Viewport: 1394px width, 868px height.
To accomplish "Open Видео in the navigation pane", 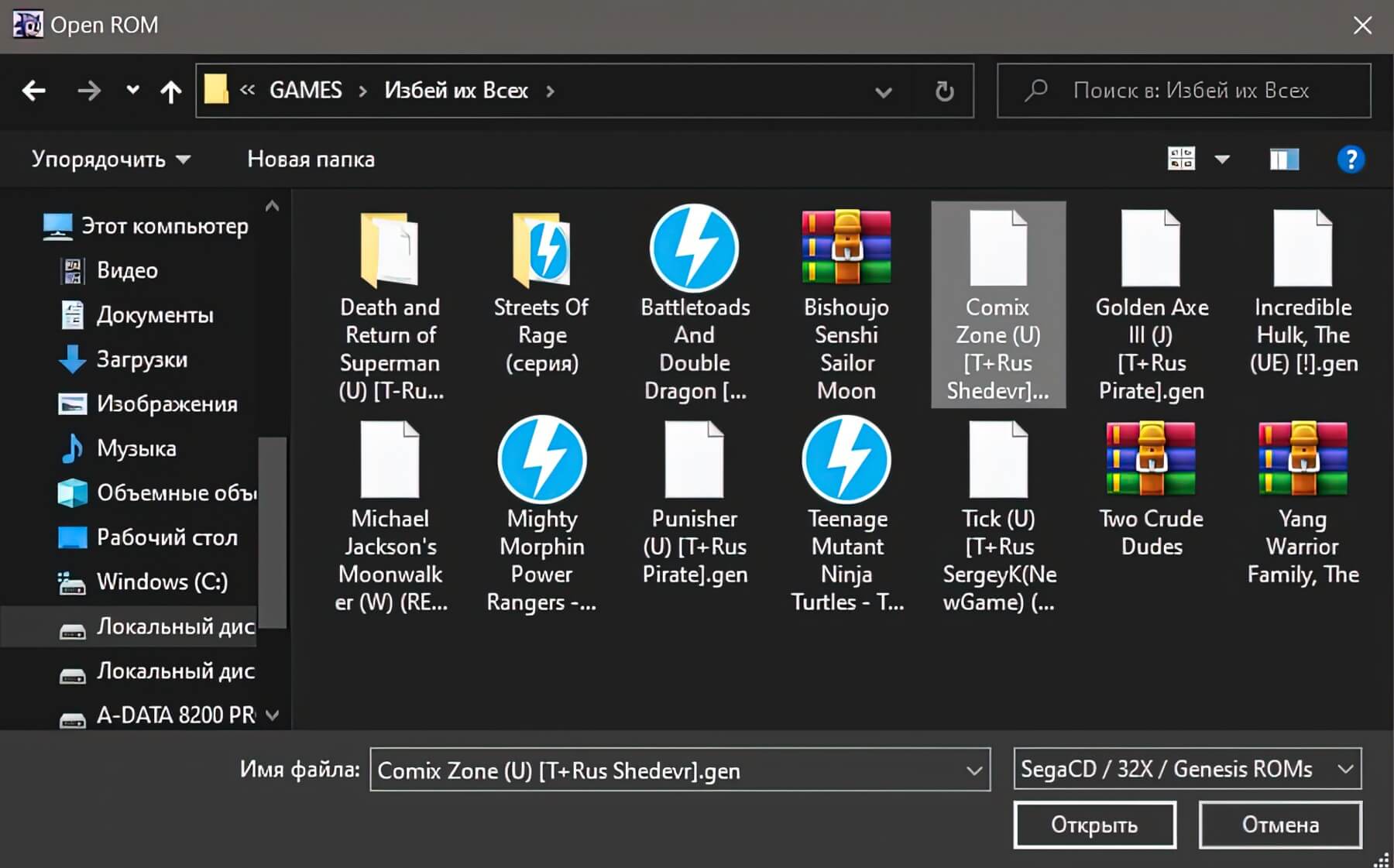I will pos(108,270).
